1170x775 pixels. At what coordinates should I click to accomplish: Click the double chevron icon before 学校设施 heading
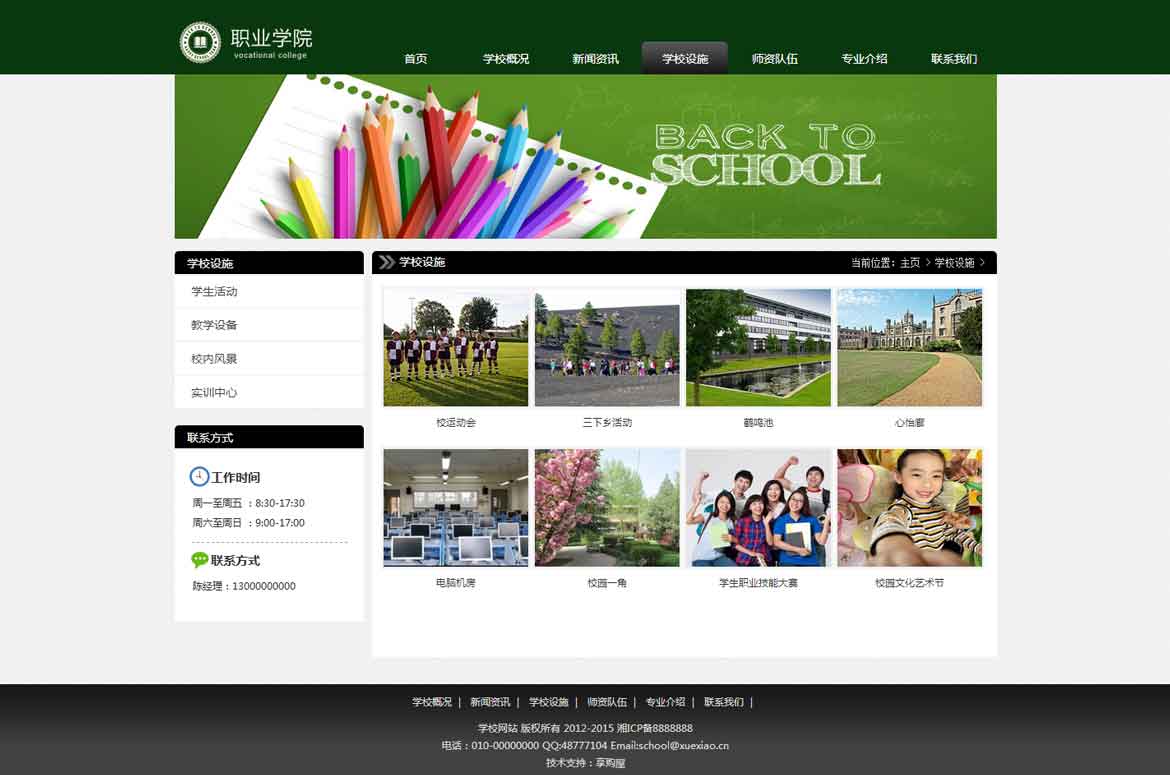pyautogui.click(x=386, y=262)
